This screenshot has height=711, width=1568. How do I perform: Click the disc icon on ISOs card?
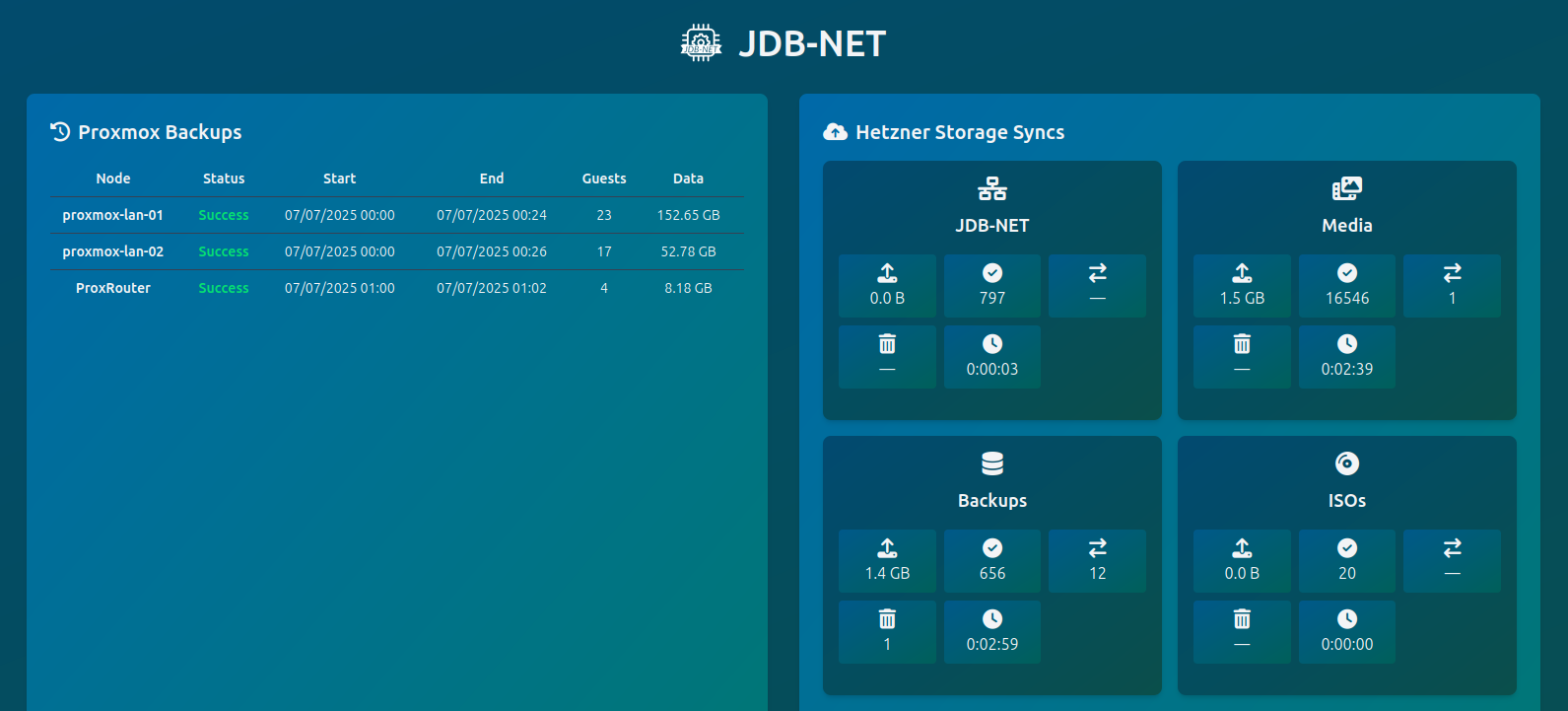click(x=1347, y=463)
